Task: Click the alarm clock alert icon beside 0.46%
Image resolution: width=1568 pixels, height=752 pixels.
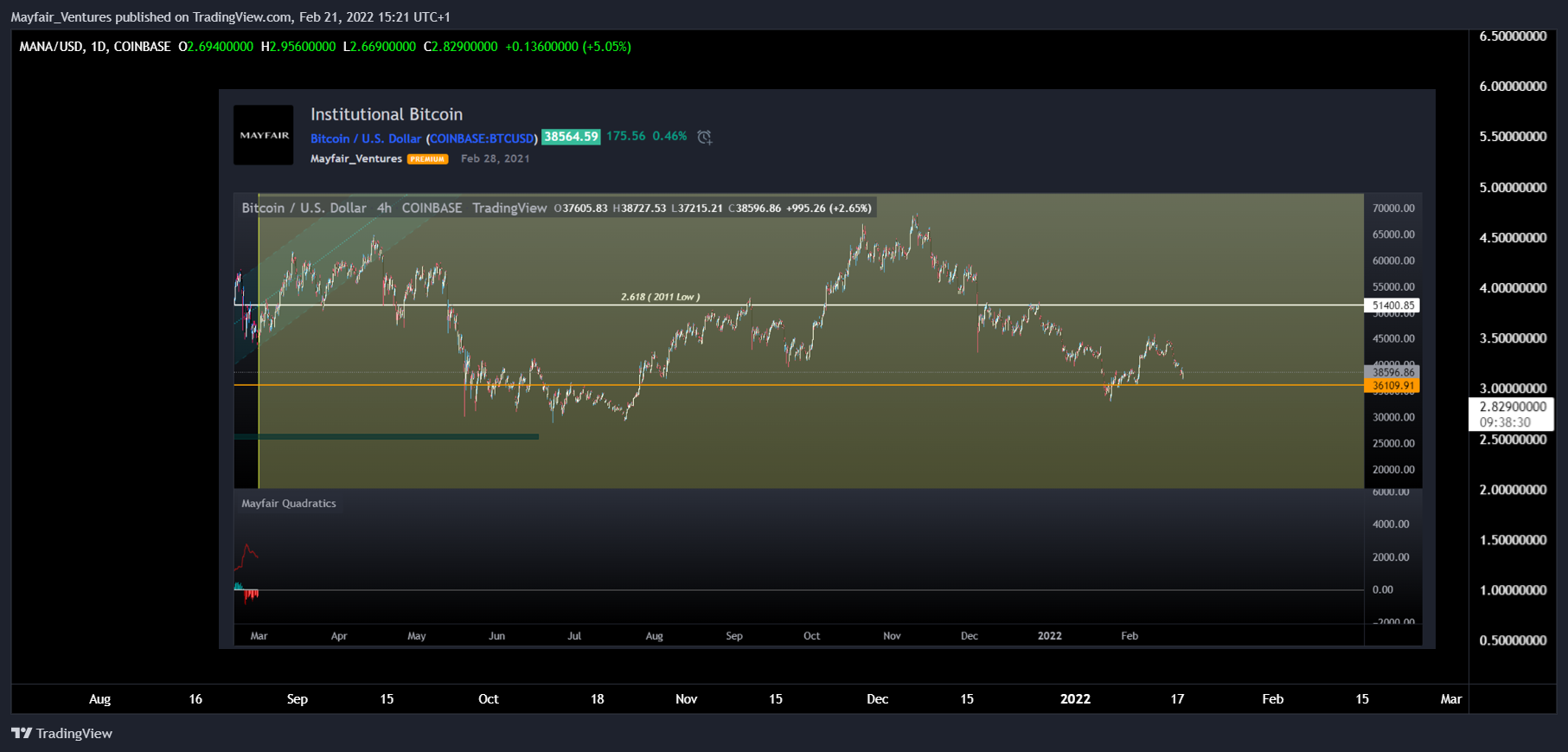Action: click(705, 137)
